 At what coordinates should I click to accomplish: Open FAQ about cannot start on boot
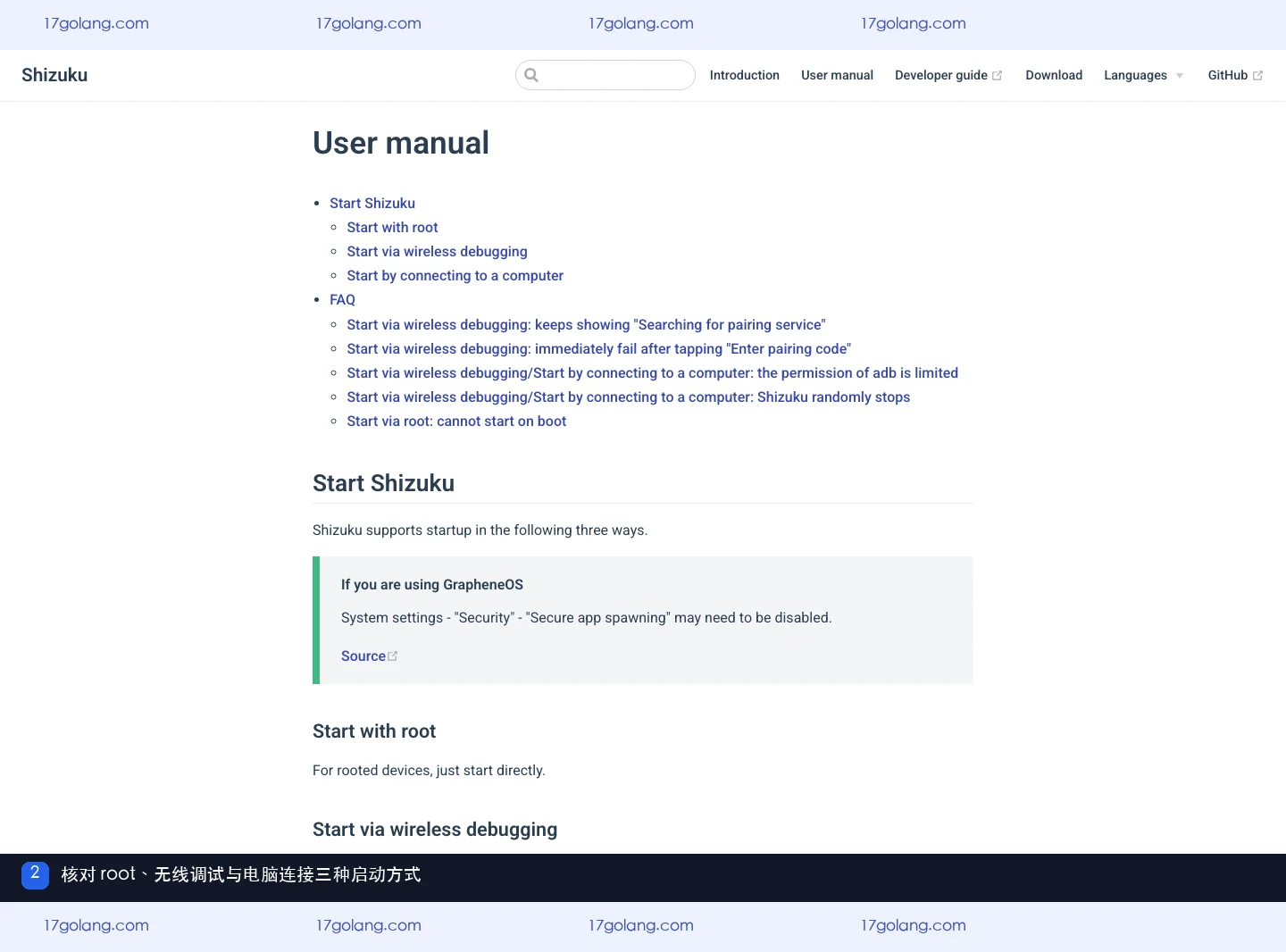tap(456, 422)
